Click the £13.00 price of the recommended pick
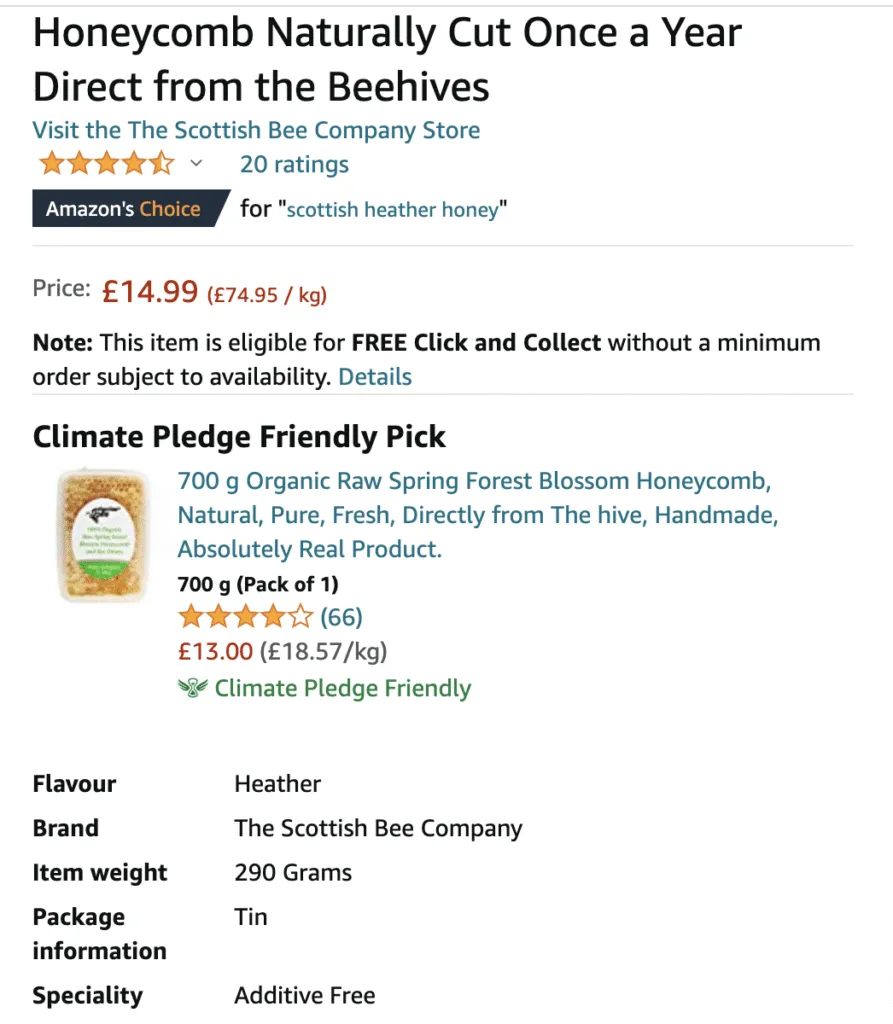893x1024 pixels. 215,652
